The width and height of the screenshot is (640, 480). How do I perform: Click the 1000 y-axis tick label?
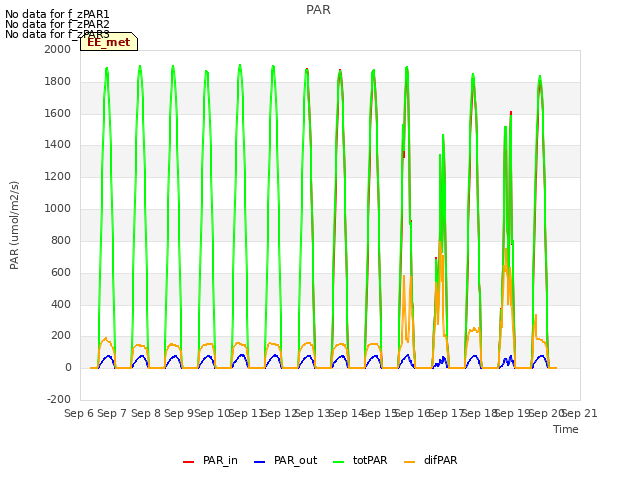point(58,209)
